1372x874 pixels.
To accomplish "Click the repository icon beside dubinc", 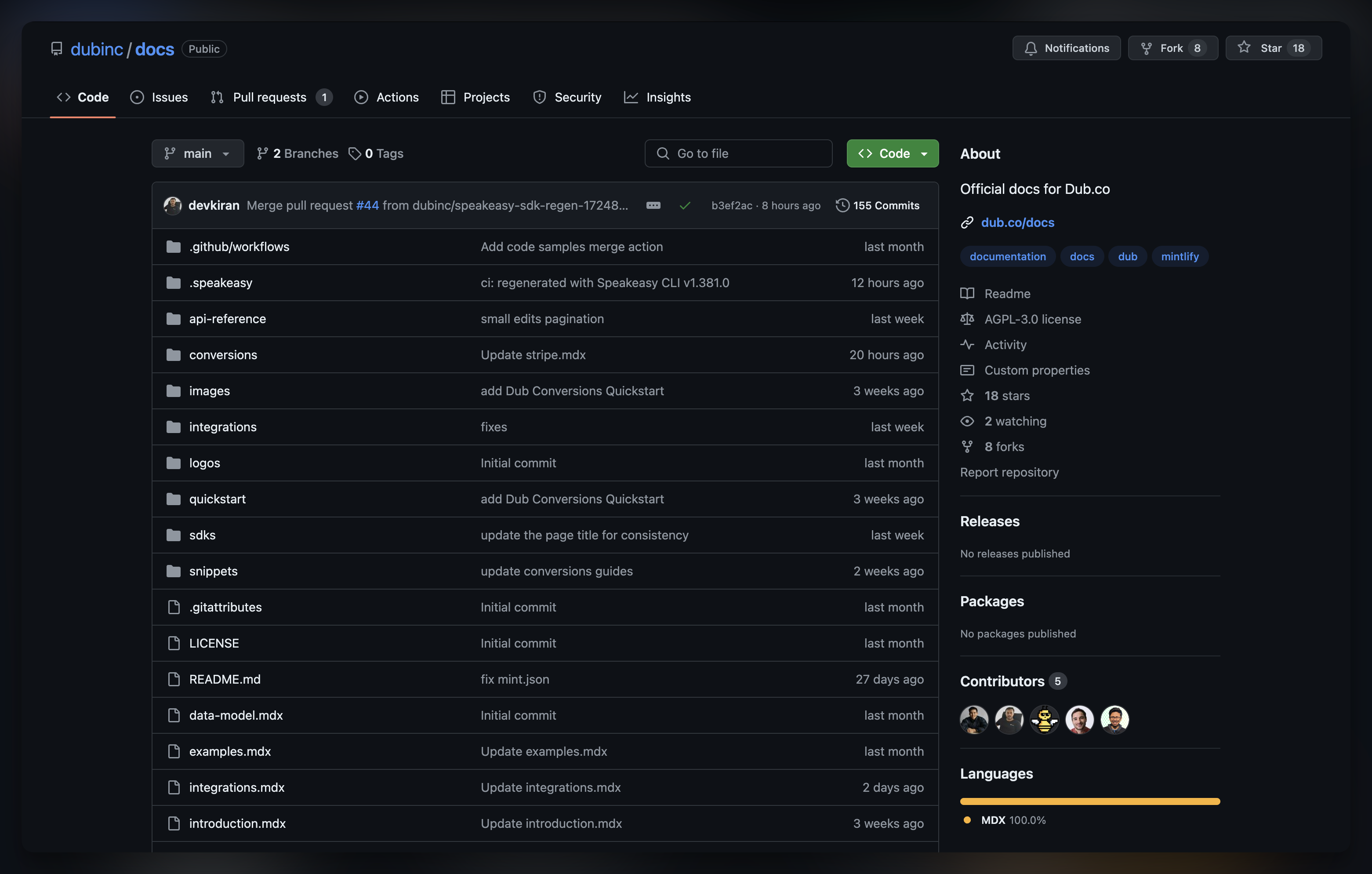I will click(56, 49).
